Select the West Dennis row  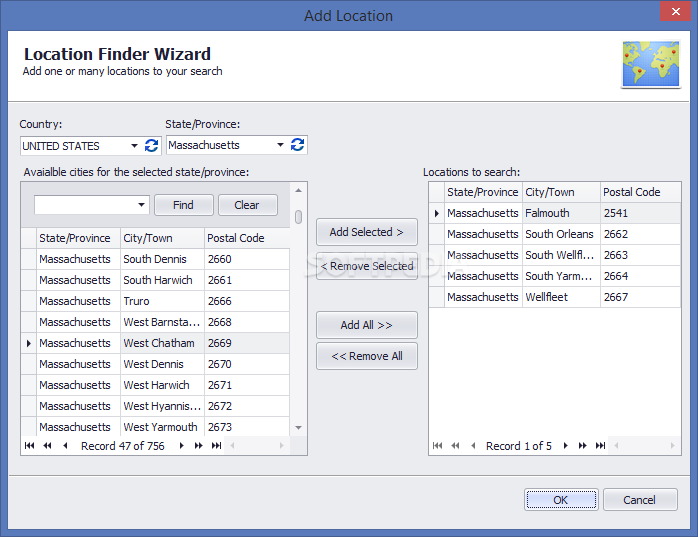coord(155,364)
